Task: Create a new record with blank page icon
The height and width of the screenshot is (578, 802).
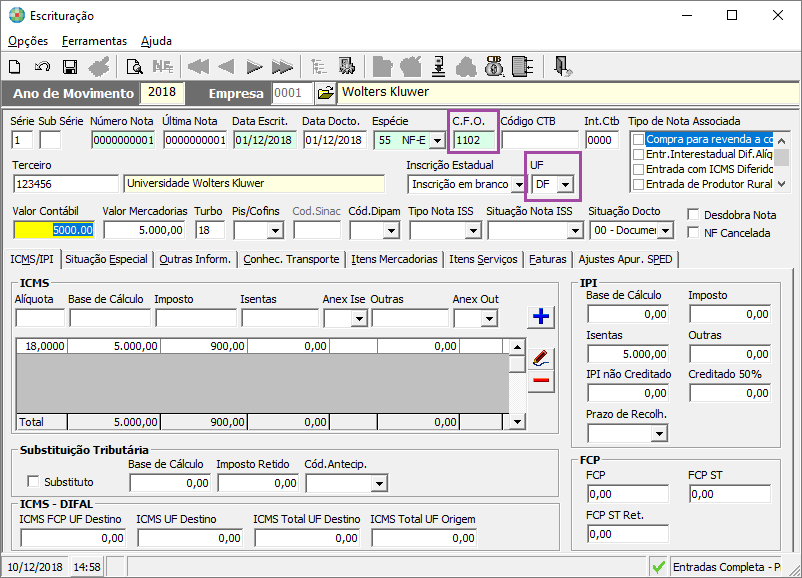Action: [x=15, y=66]
